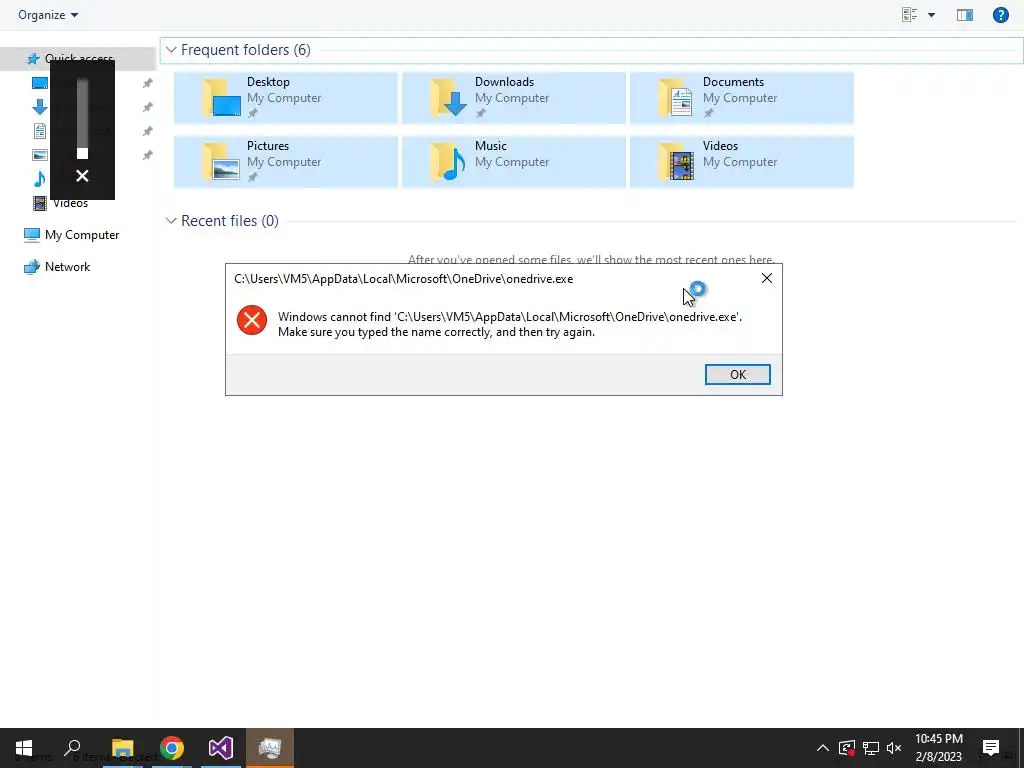Click Frequent folders (6) heading text

(x=246, y=50)
